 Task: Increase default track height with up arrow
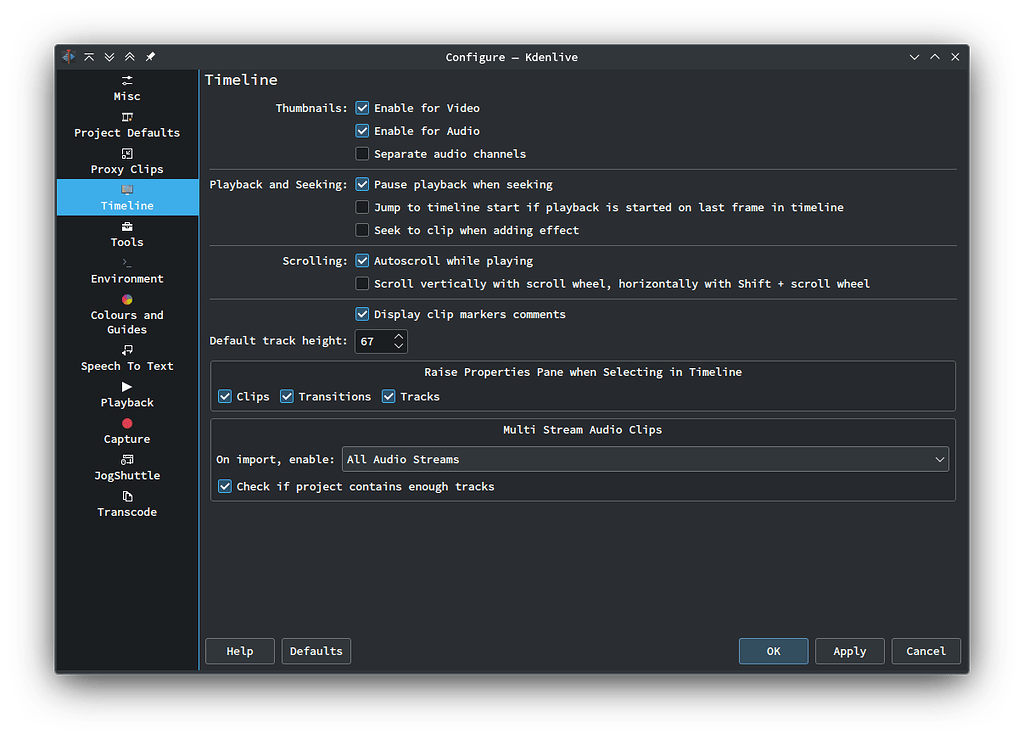399,336
